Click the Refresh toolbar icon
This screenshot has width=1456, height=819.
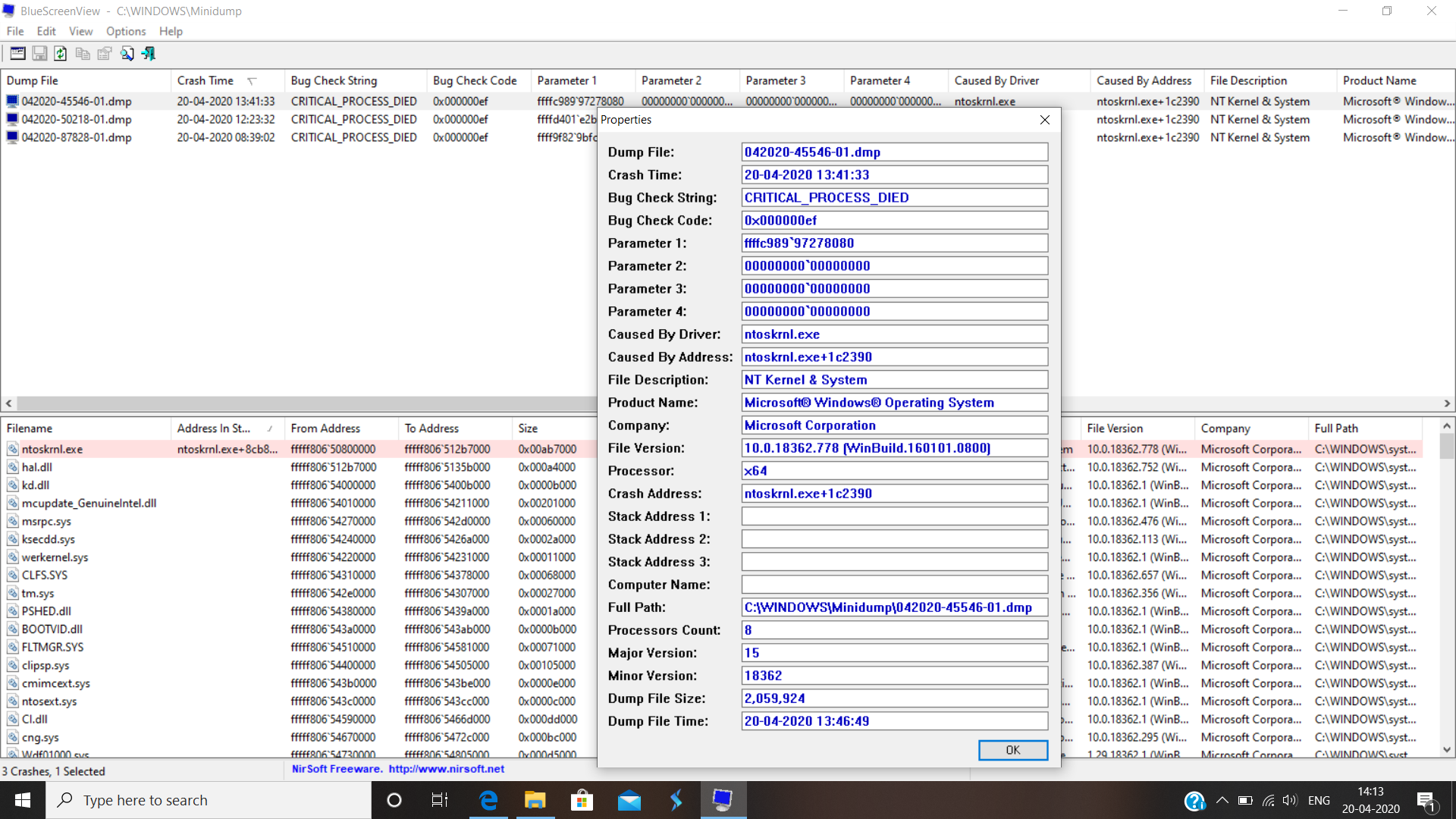61,54
